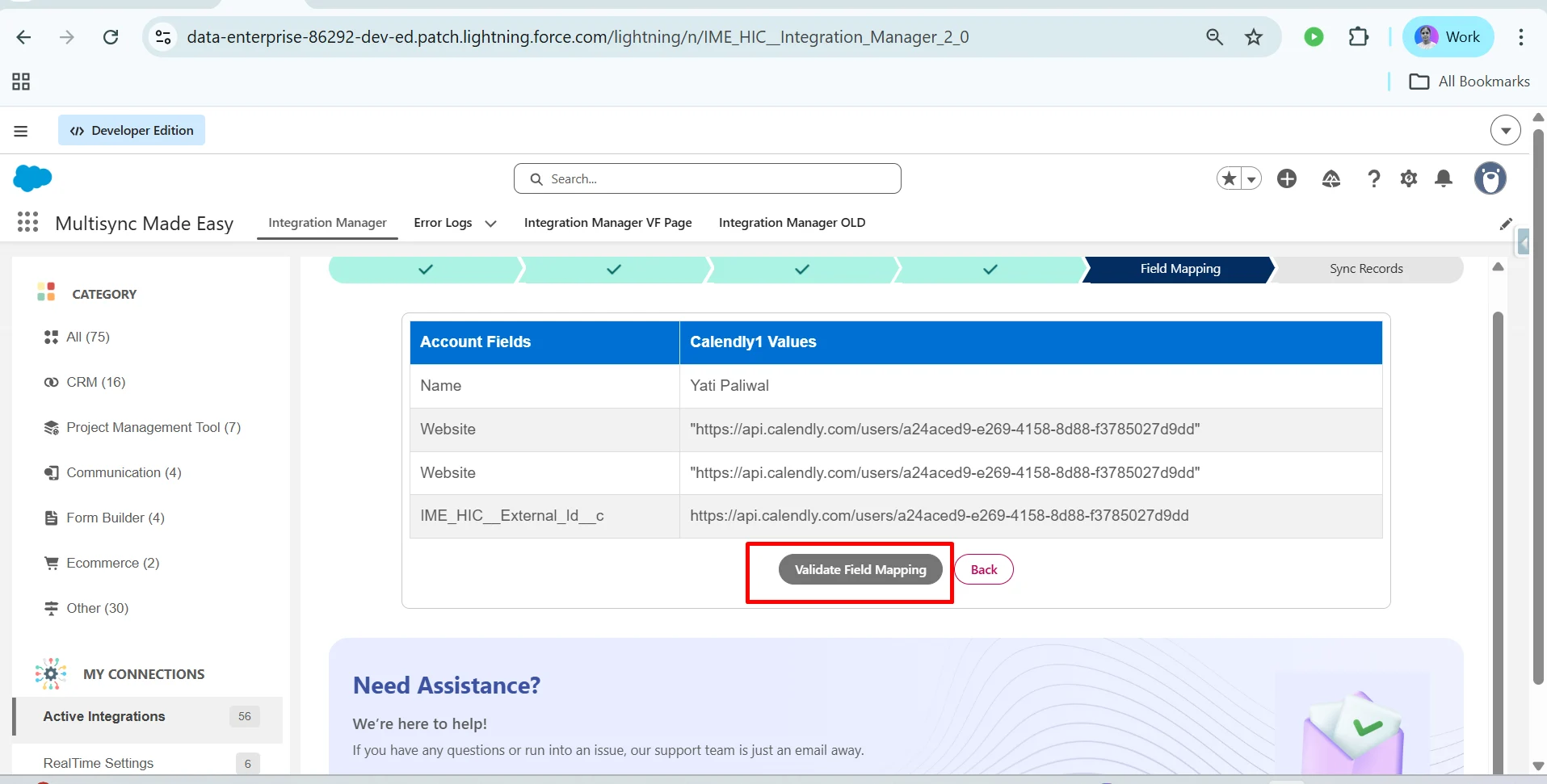Viewport: 1547px width, 784px height.
Task: Click the fourth completed progress step
Action: 990,269
